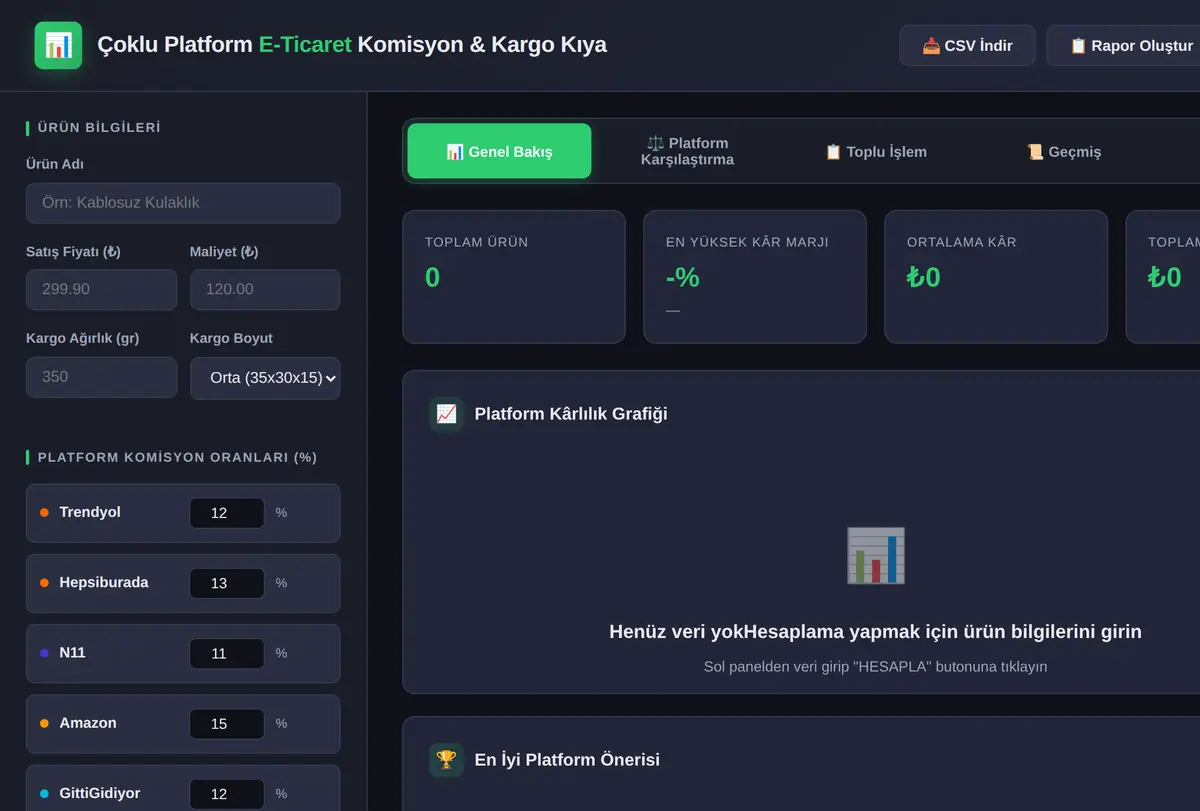Click the Toplam Ürün stat card
This screenshot has height=811, width=1200.
tap(514, 277)
